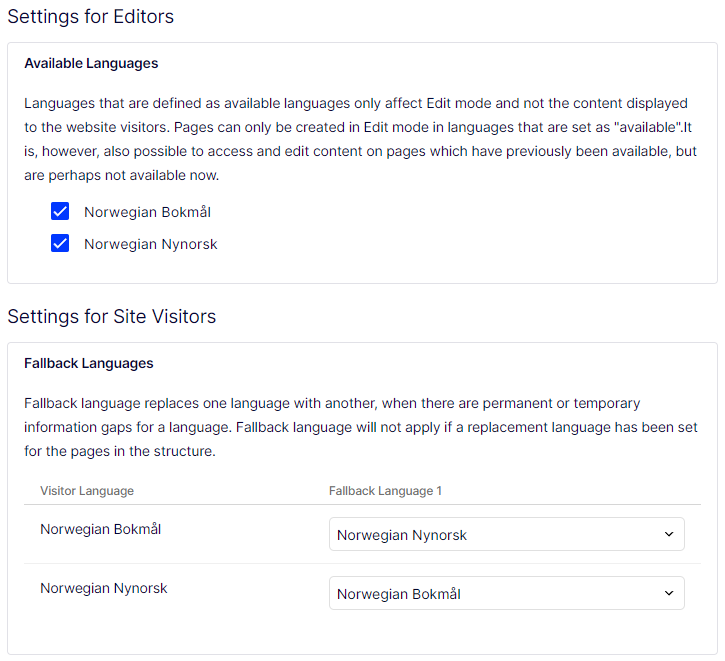Click the Fallback Languages section title

tap(88, 363)
